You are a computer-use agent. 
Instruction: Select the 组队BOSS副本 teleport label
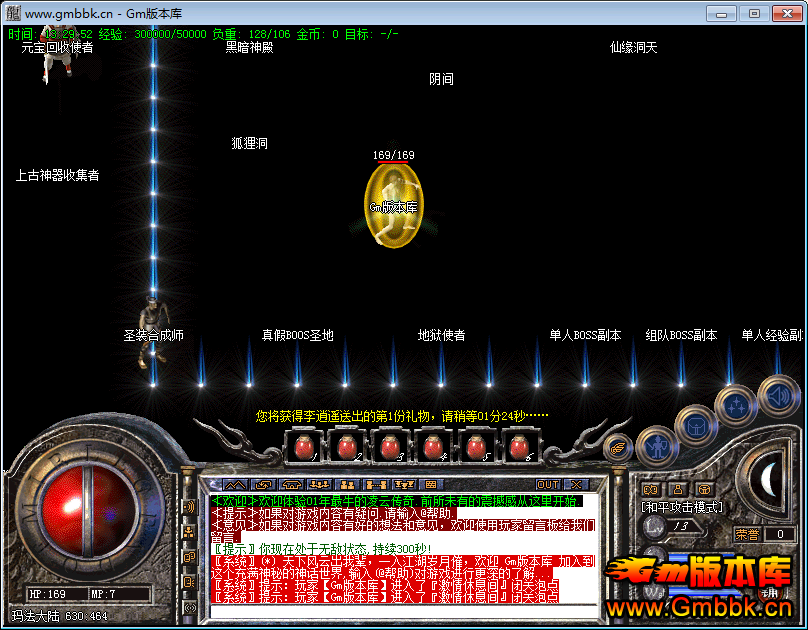point(681,335)
